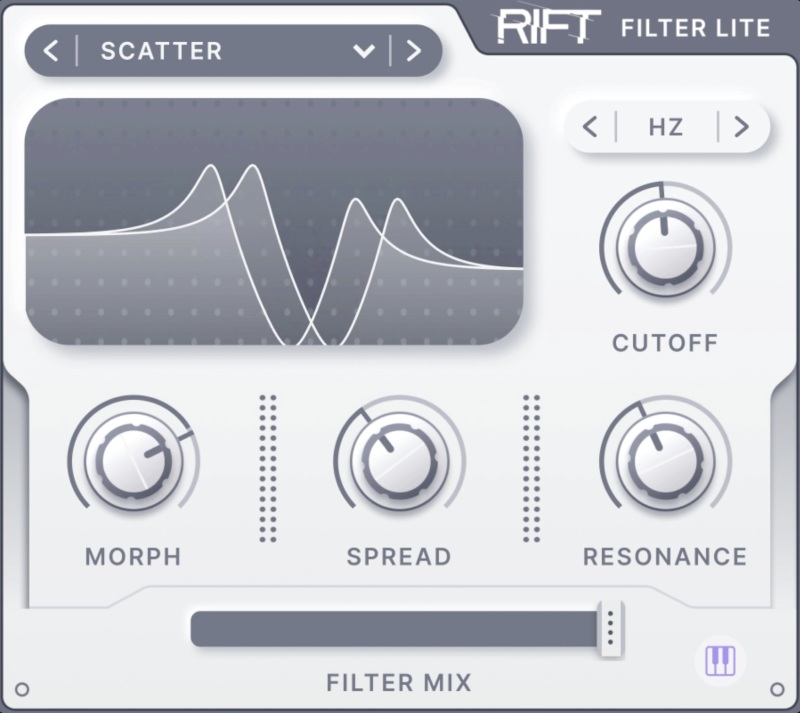Image resolution: width=800 pixels, height=713 pixels.
Task: Click the FILTER LITE title text
Action: click(693, 28)
